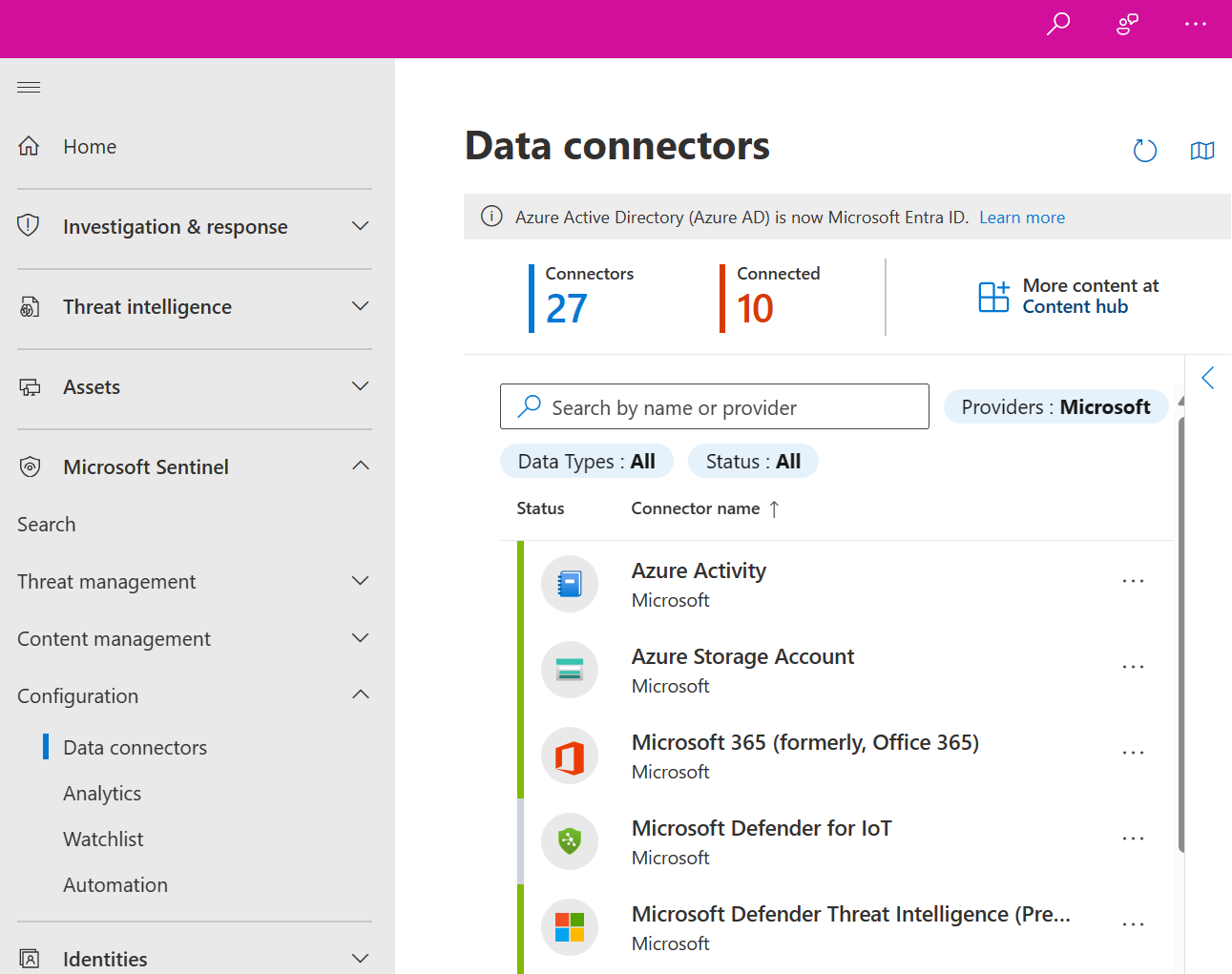Select Data connectors in Configuration
This screenshot has width=1232, height=974.
pyautogui.click(x=135, y=748)
